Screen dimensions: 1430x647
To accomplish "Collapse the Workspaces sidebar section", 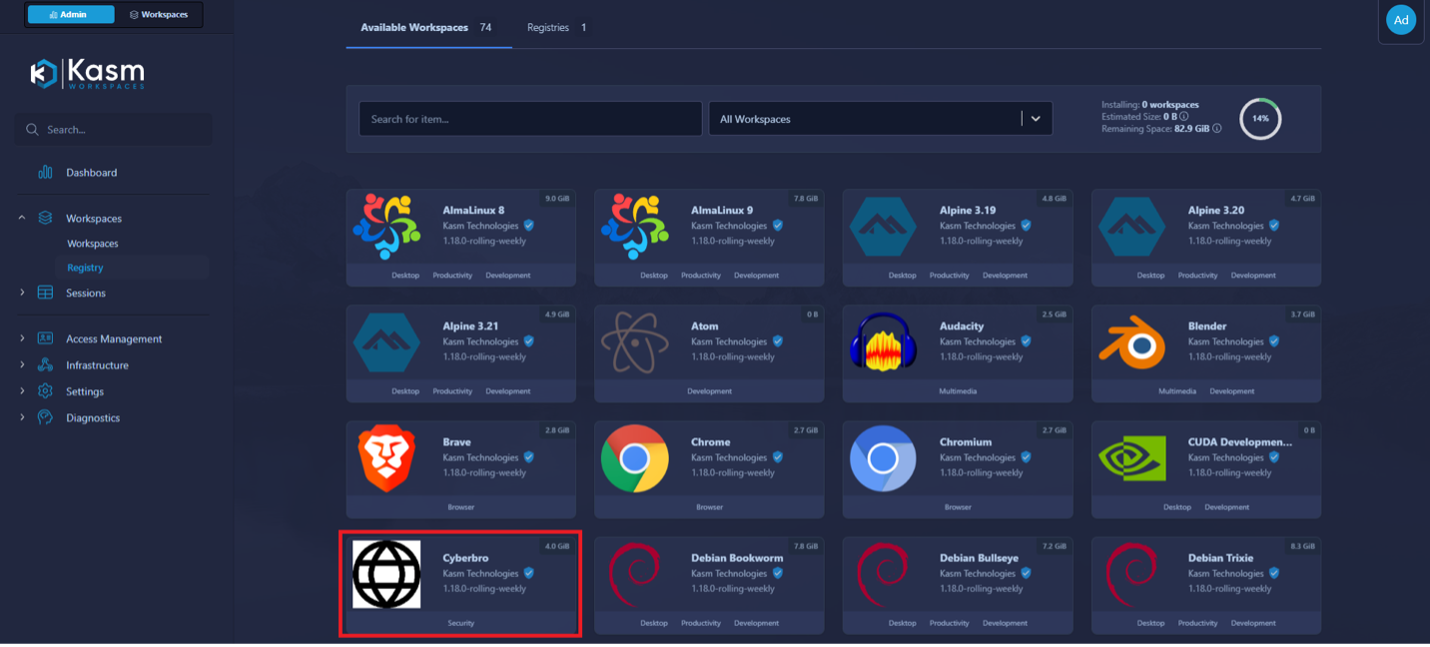I will click(22, 218).
